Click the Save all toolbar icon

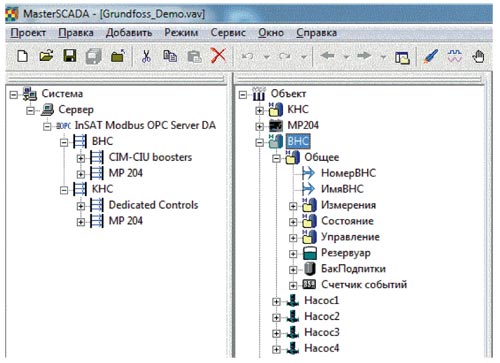(94, 56)
